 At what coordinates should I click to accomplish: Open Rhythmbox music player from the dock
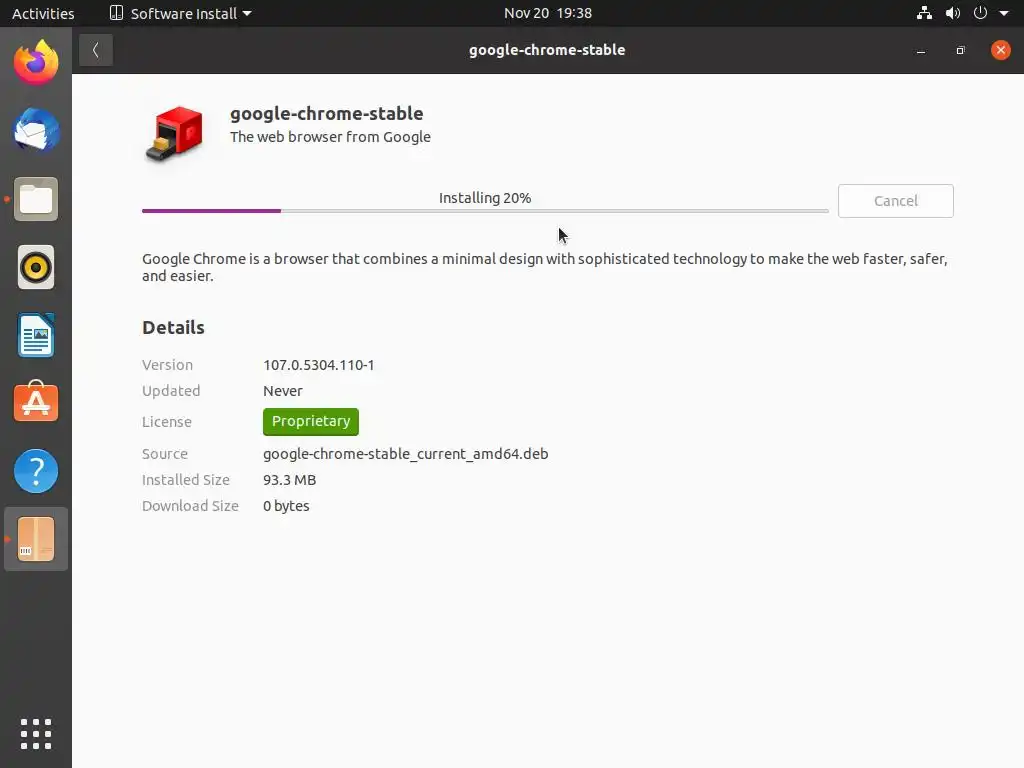[36, 267]
